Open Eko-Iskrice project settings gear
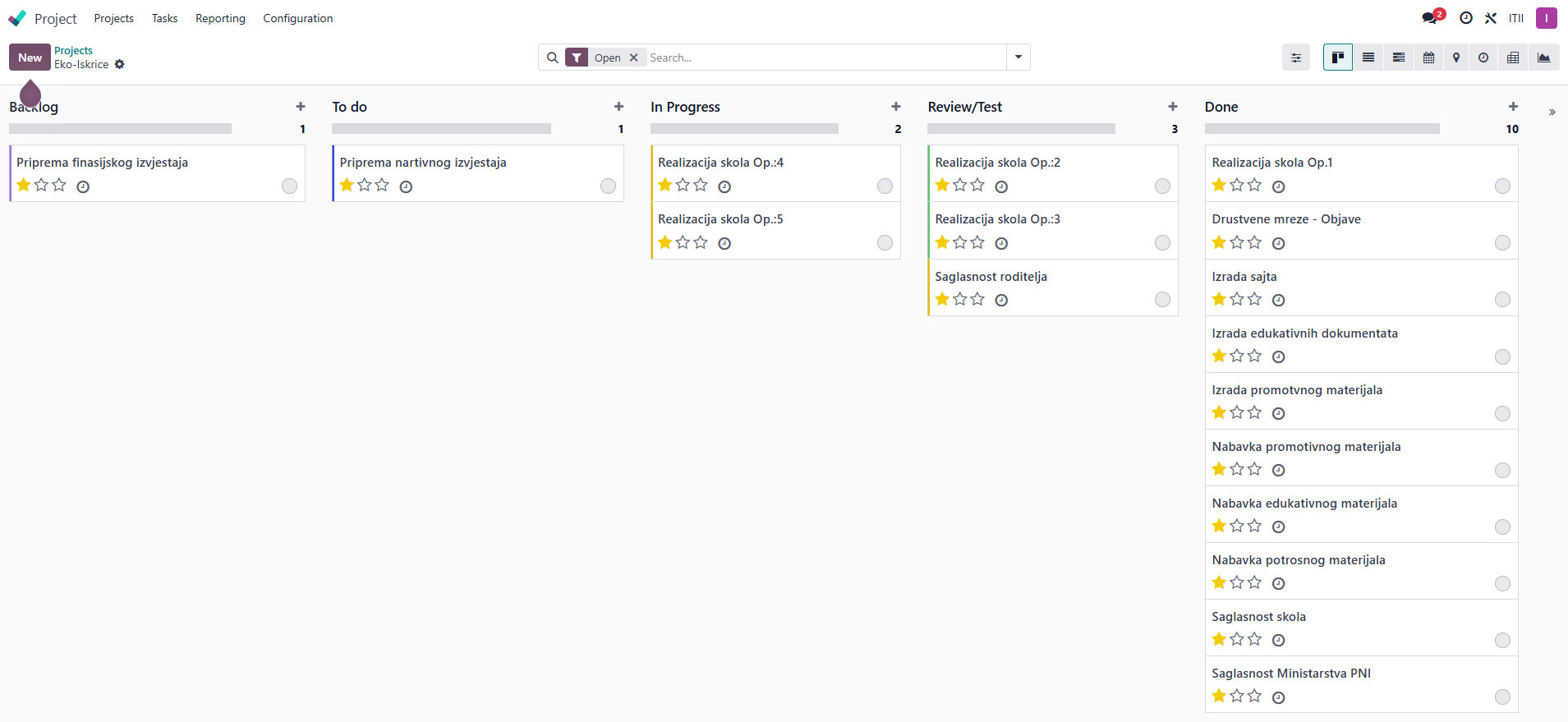Screen dimensions: 1568x722 point(120,64)
